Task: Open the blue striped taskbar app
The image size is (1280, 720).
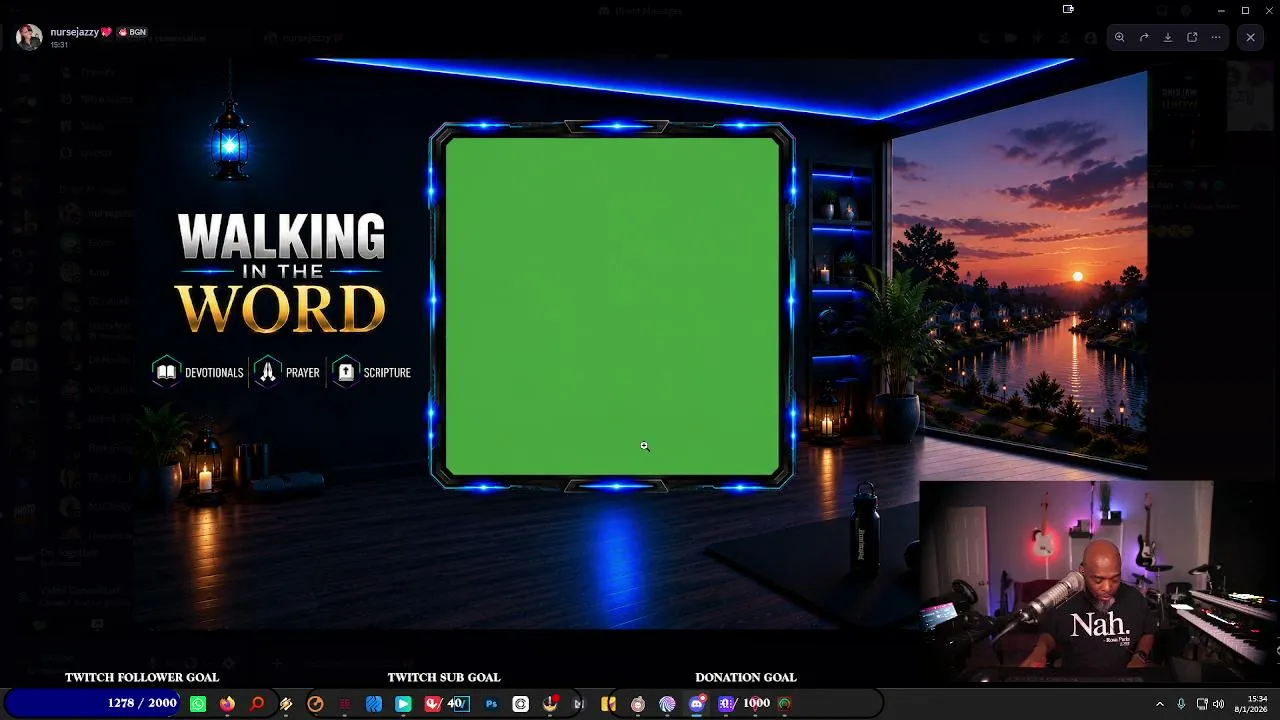Action: (374, 704)
